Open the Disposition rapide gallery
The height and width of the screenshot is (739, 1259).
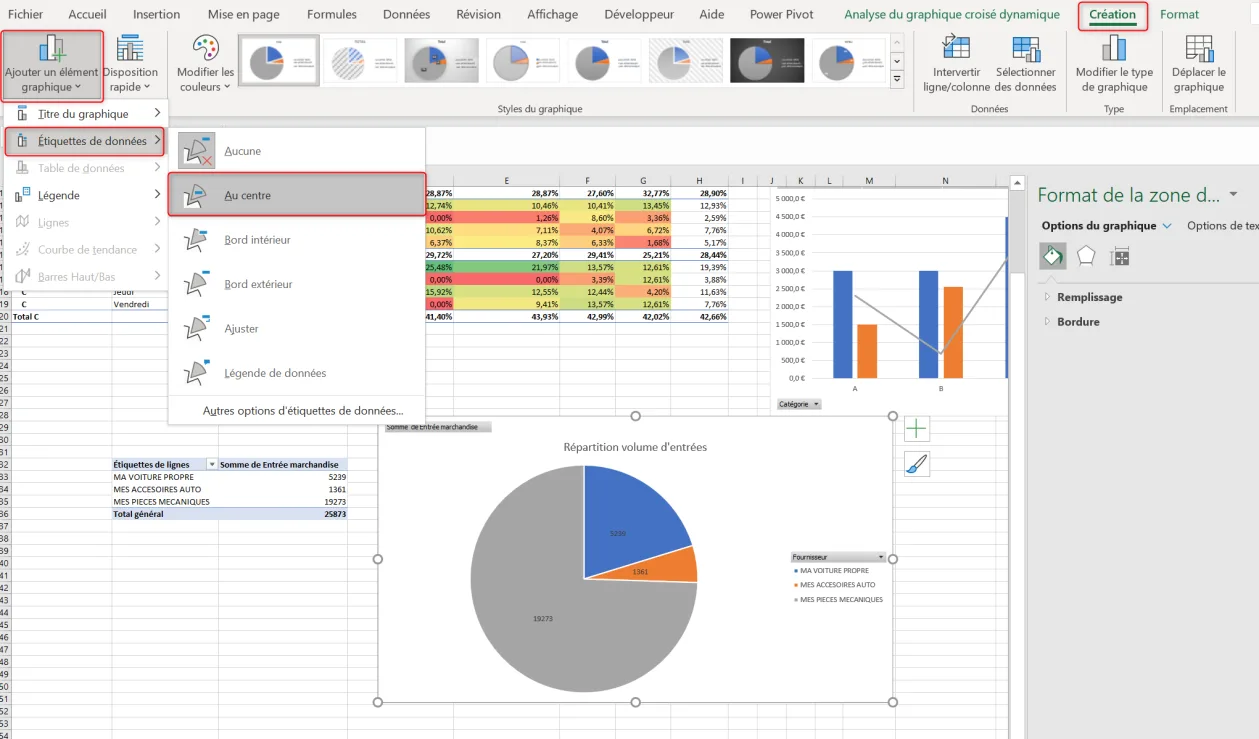pyautogui.click(x=130, y=65)
